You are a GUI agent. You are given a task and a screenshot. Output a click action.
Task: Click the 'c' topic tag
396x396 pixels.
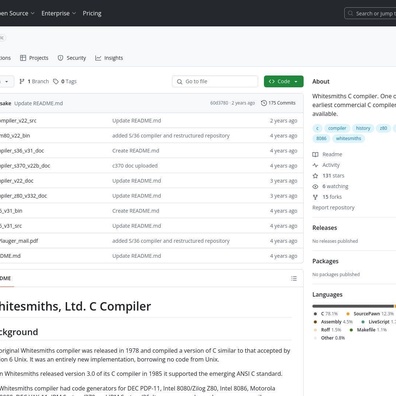(x=317, y=128)
